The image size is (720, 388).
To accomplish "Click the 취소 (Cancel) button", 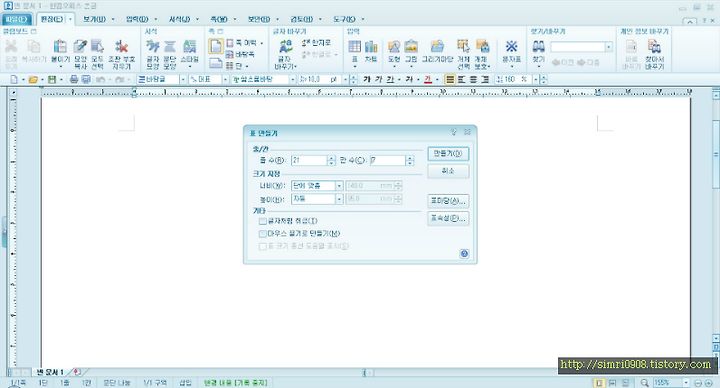I will 448,171.
